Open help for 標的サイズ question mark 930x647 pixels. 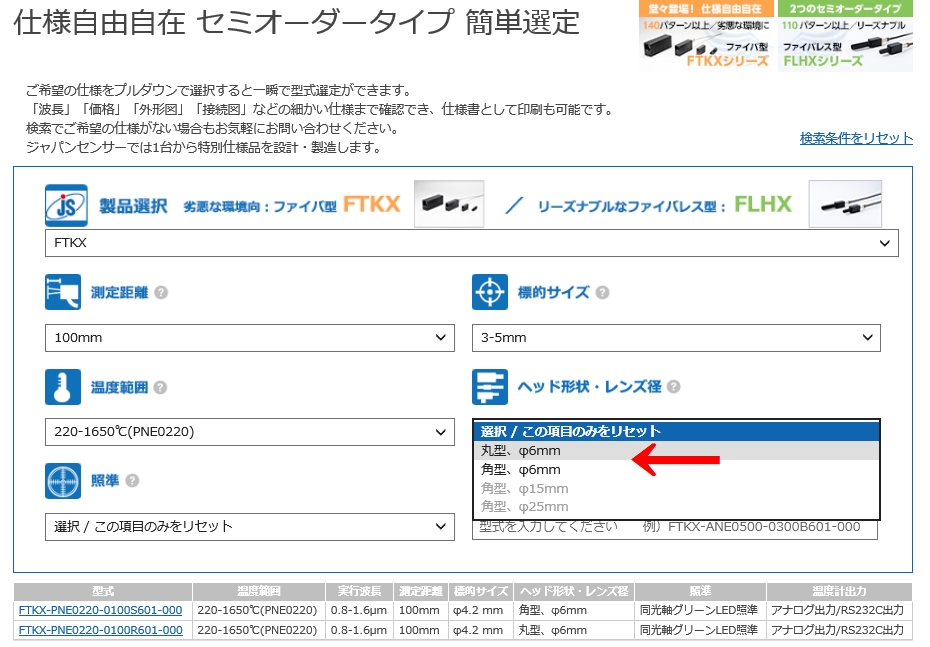tap(603, 292)
